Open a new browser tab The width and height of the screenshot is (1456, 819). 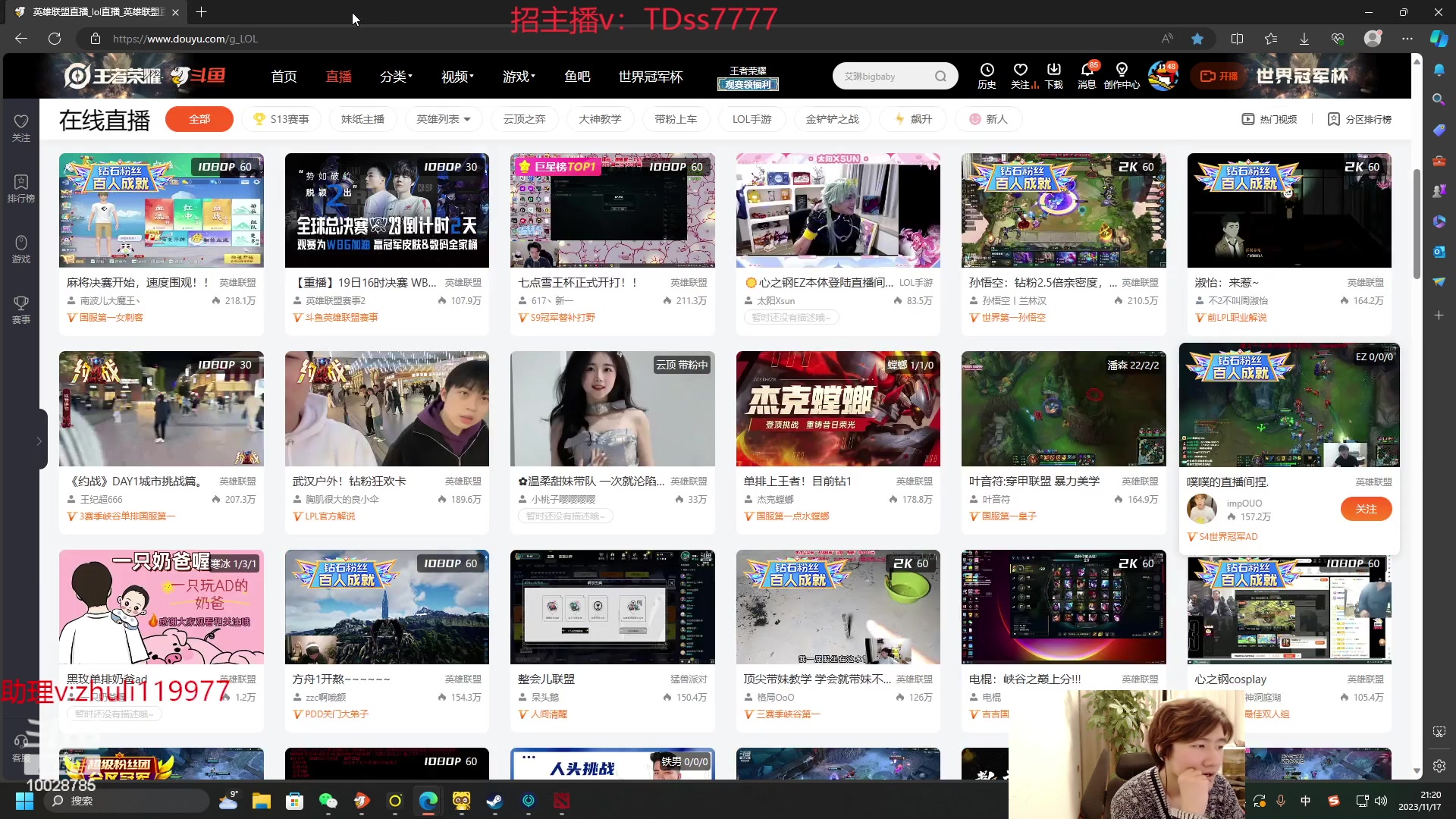point(201,12)
